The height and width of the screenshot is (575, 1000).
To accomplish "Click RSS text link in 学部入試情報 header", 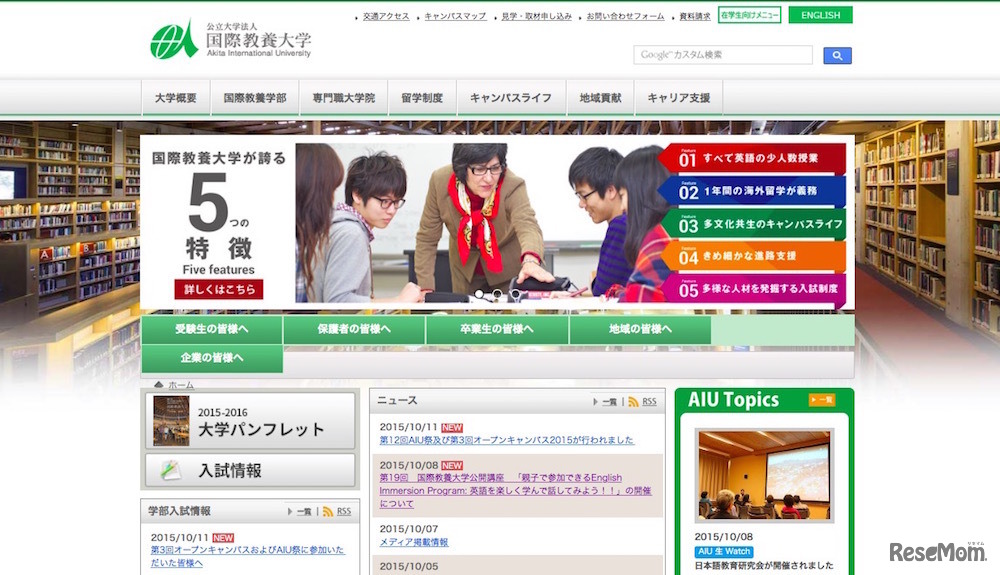I will click(x=344, y=511).
